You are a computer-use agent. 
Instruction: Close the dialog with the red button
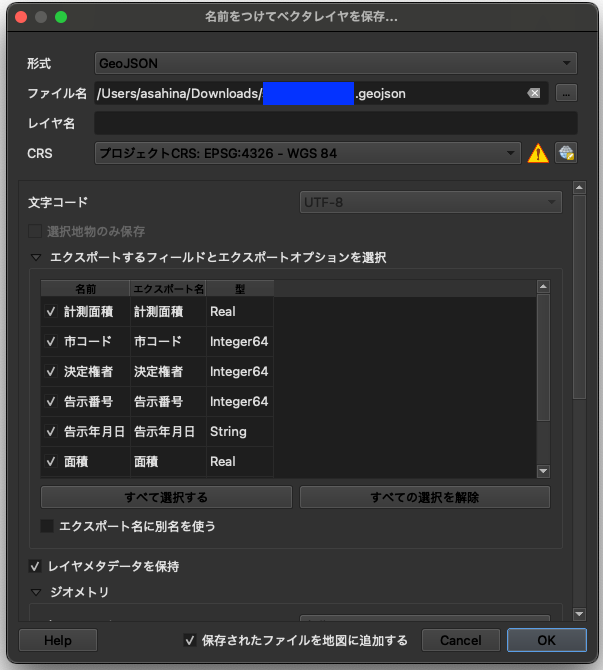(21, 17)
